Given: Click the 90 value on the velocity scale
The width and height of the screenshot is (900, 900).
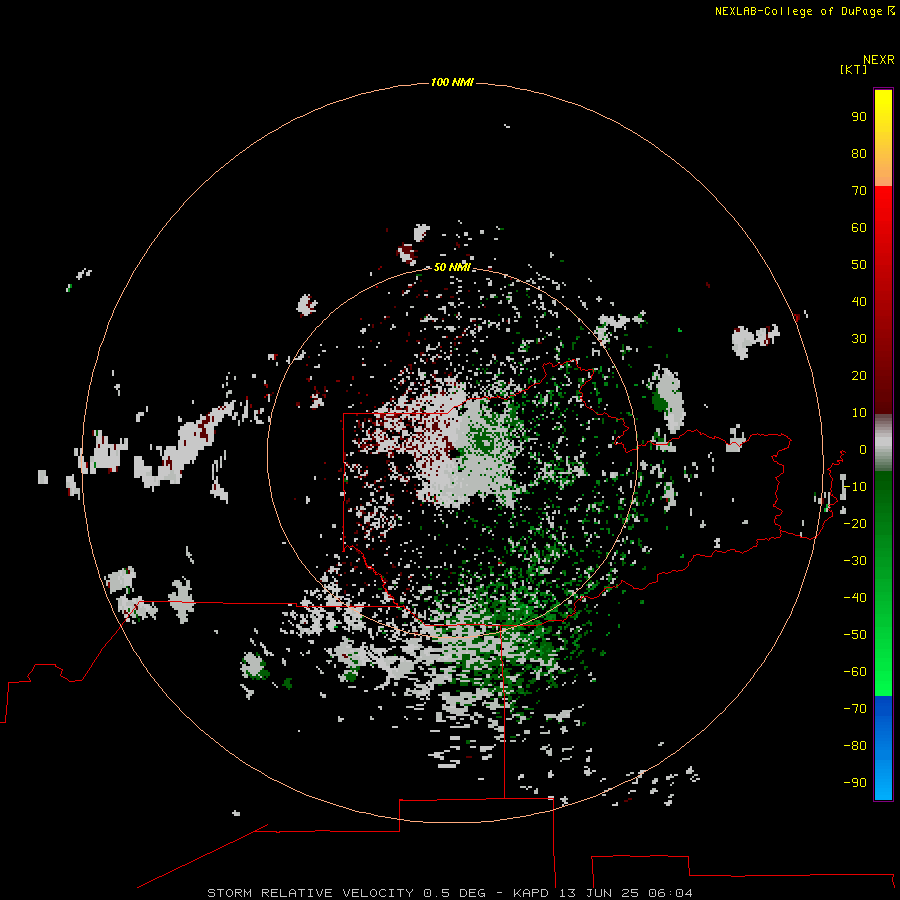Looking at the screenshot, I should (x=859, y=117).
